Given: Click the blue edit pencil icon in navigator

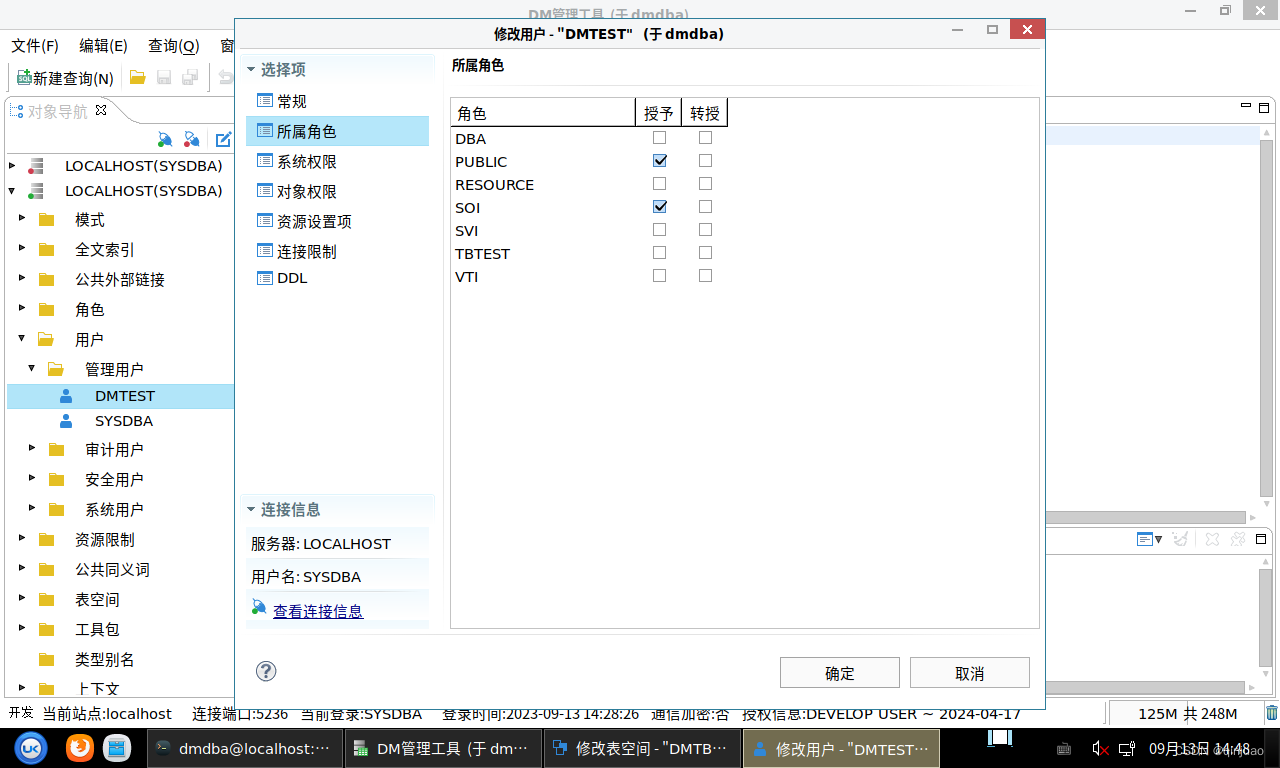Looking at the screenshot, I should coord(224,139).
